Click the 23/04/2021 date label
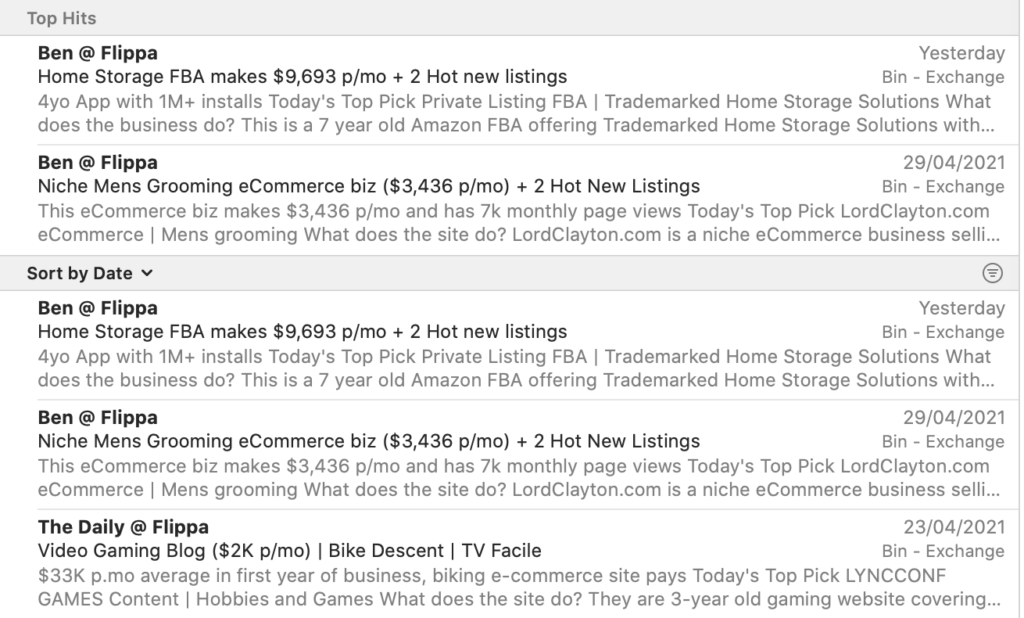 953,527
